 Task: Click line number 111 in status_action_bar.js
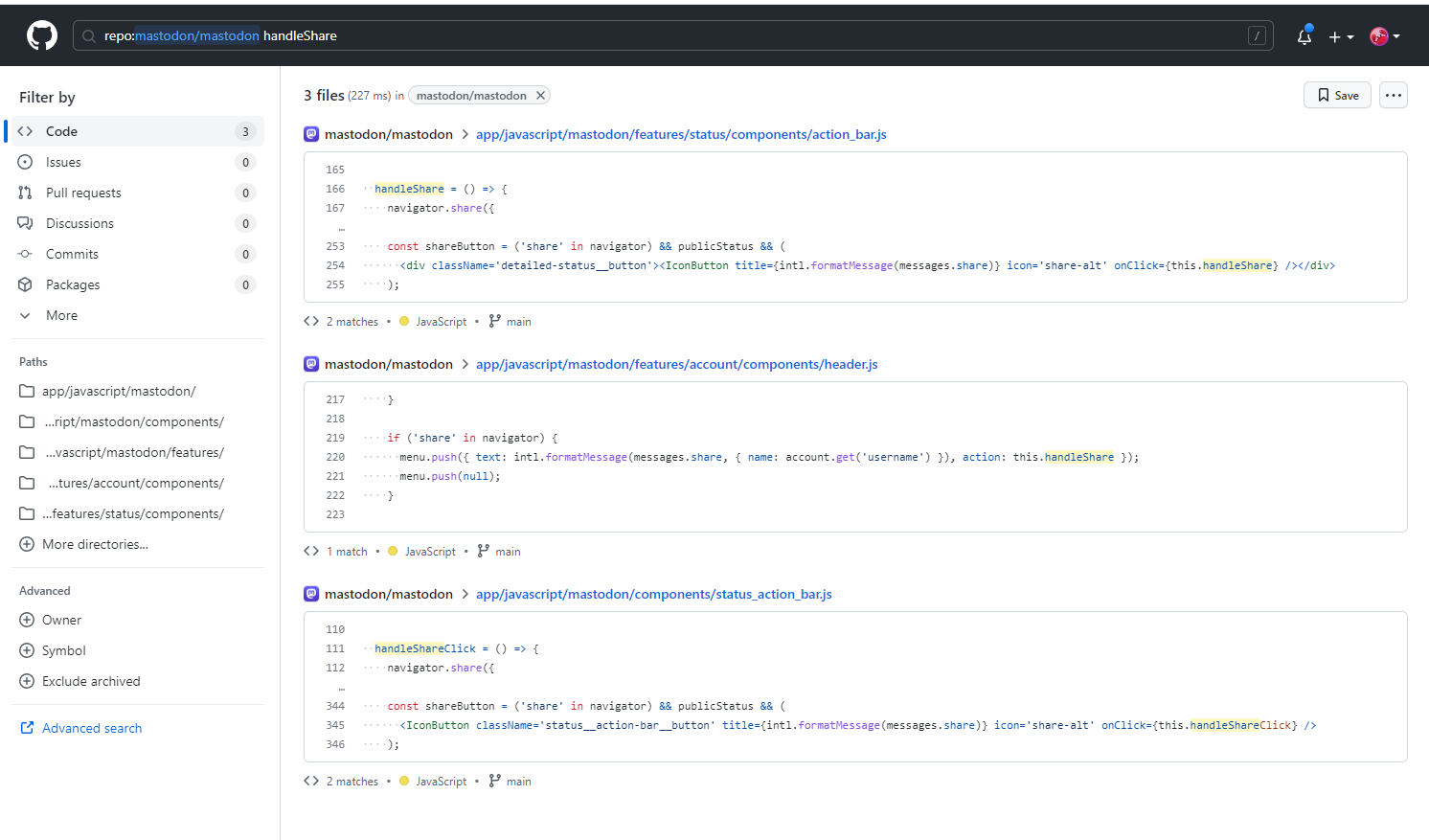point(335,648)
